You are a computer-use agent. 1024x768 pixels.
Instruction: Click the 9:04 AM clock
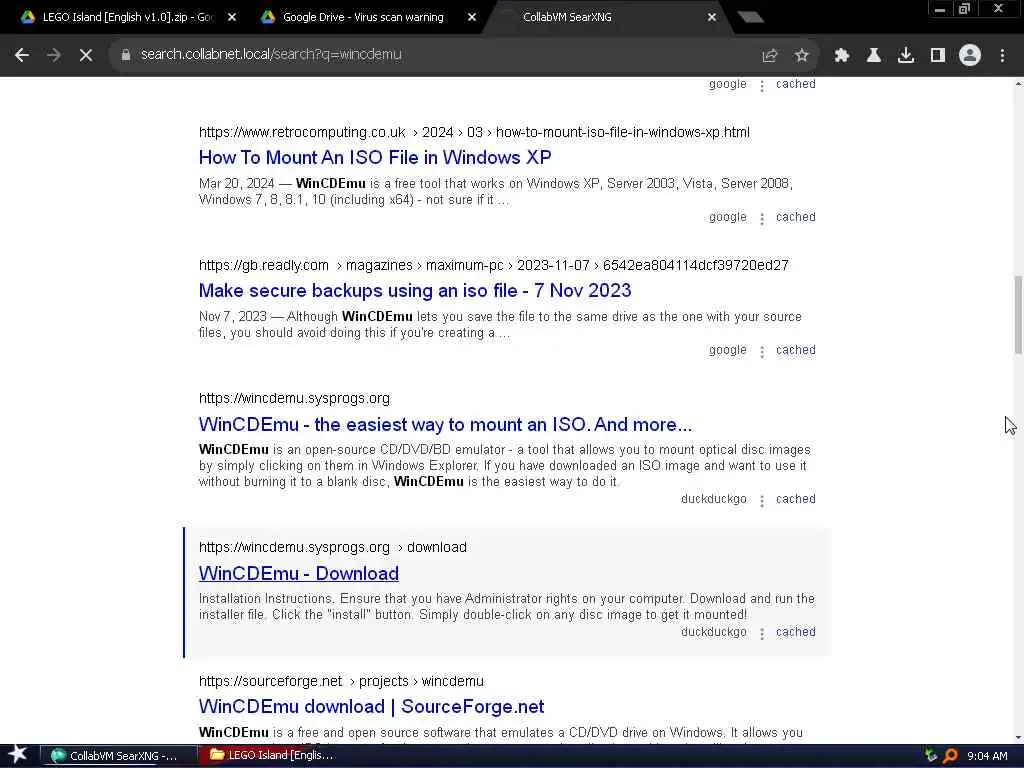pyautogui.click(x=987, y=756)
